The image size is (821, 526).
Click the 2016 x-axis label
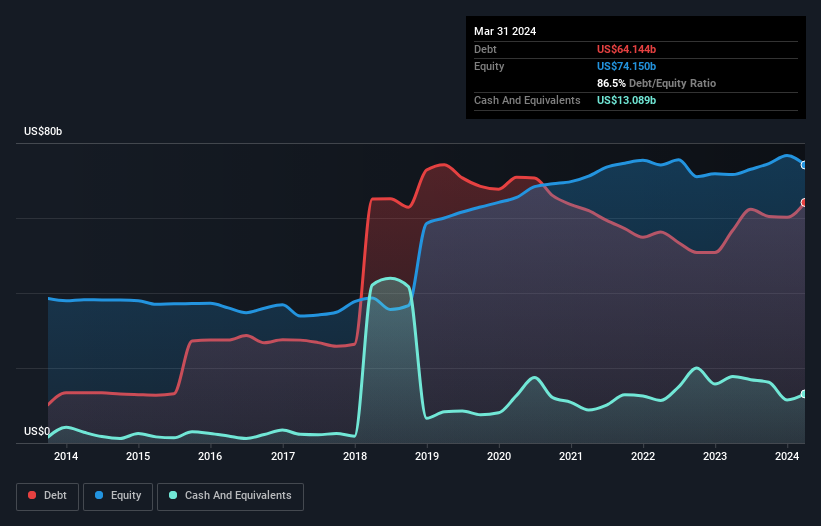[x=210, y=456]
